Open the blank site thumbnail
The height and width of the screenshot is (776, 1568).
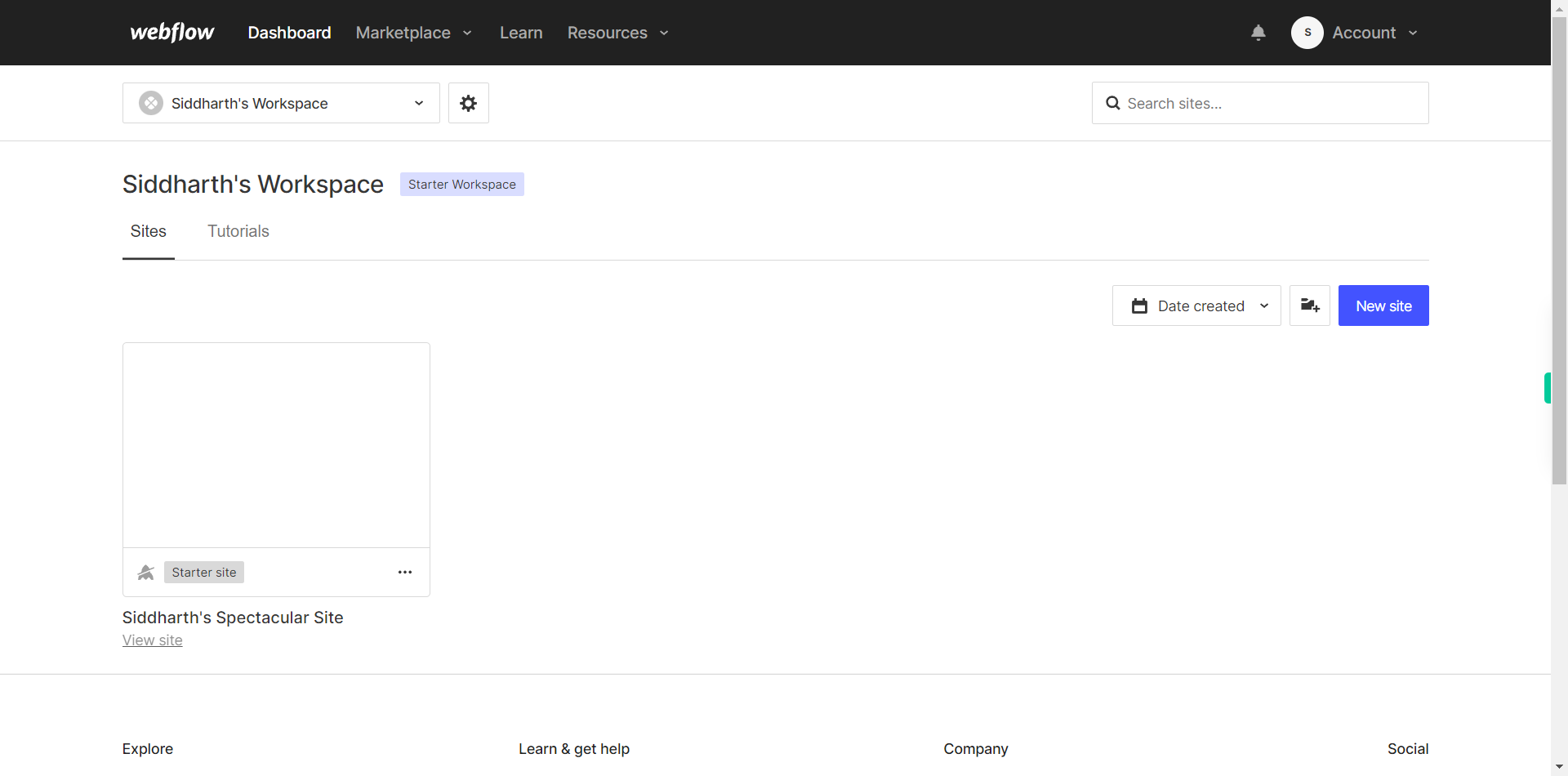pyautogui.click(x=276, y=445)
